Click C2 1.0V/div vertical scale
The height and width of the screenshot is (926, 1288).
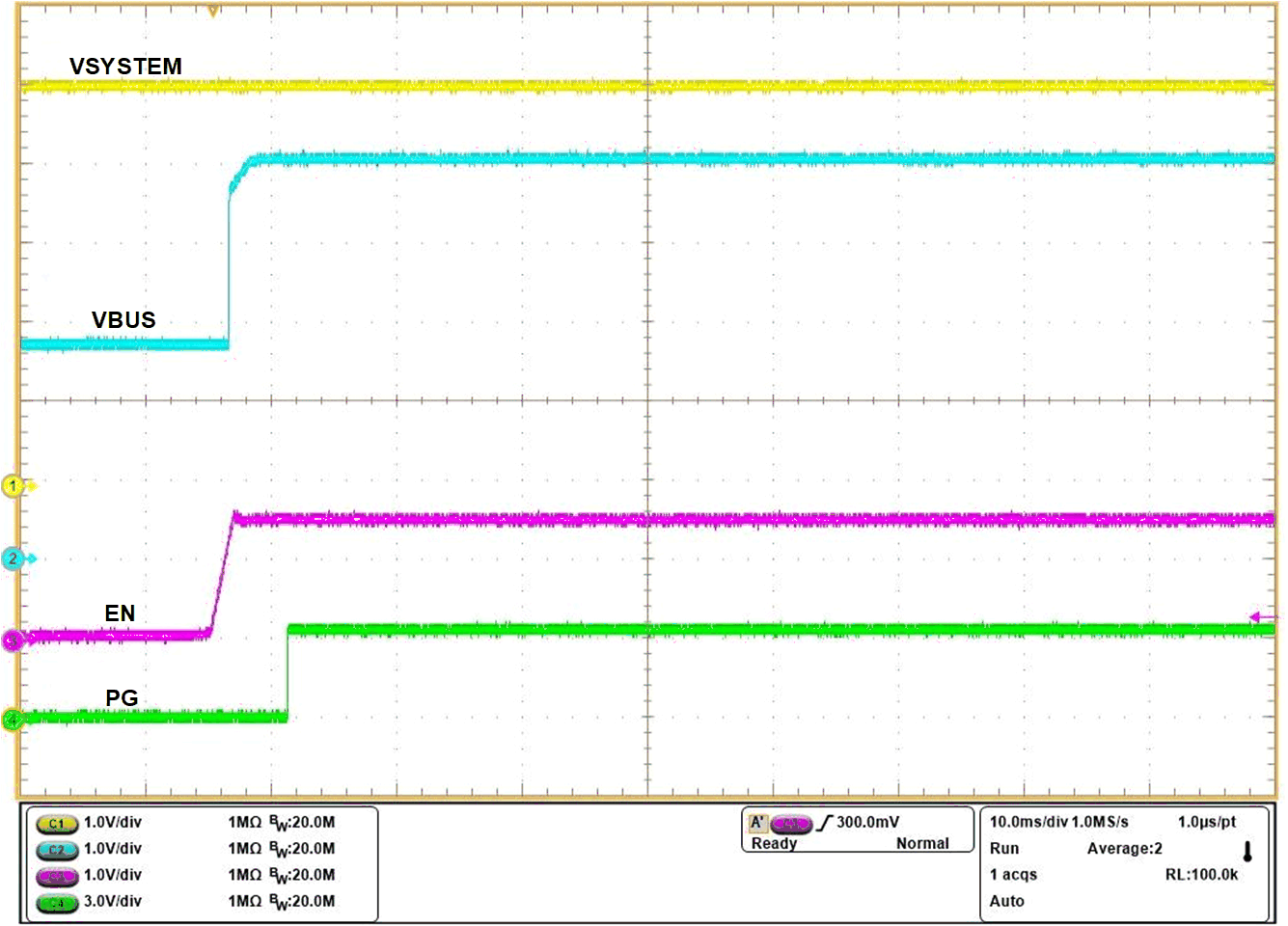coord(113,848)
